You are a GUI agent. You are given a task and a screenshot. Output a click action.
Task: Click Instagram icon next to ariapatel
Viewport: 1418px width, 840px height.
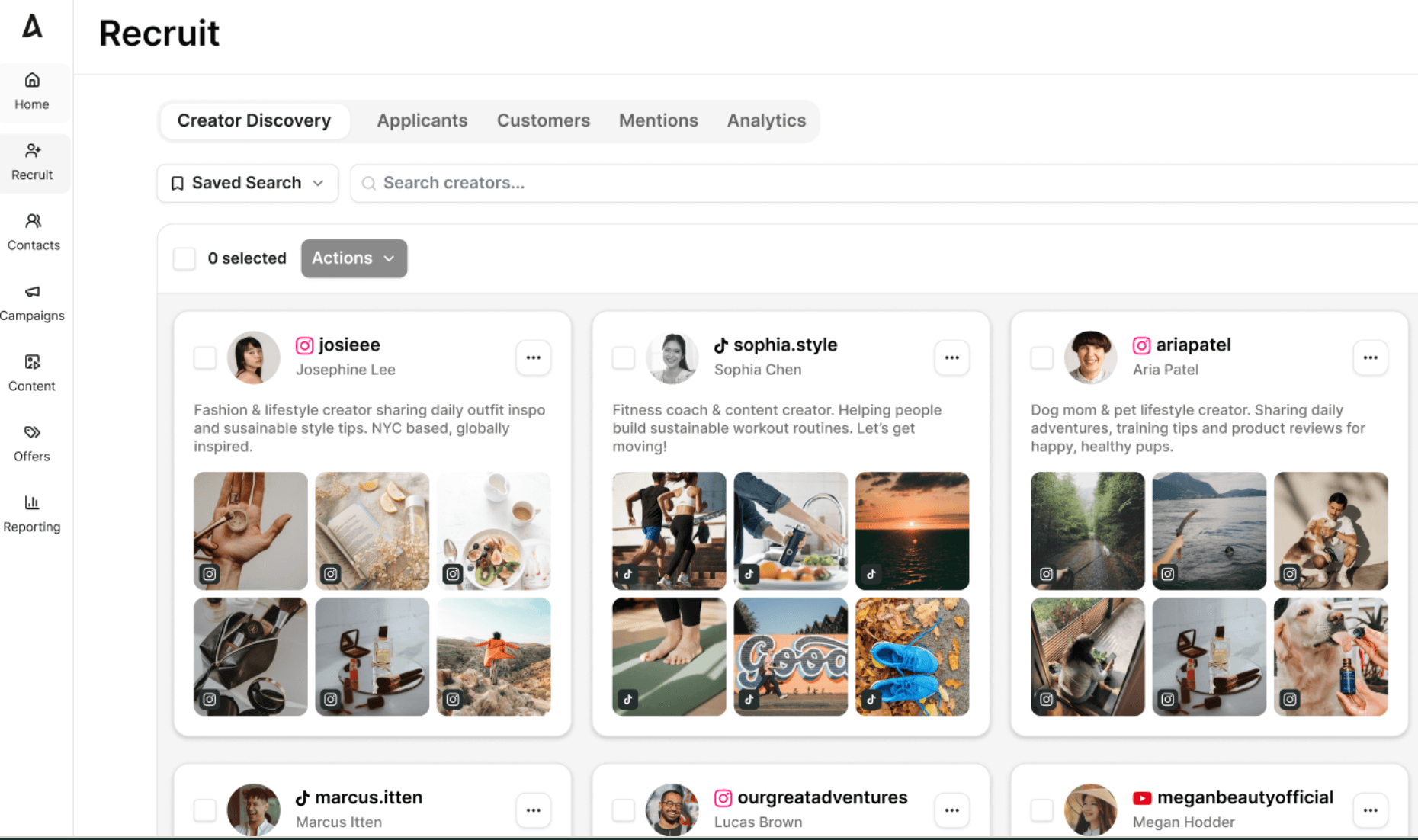pyautogui.click(x=1141, y=345)
